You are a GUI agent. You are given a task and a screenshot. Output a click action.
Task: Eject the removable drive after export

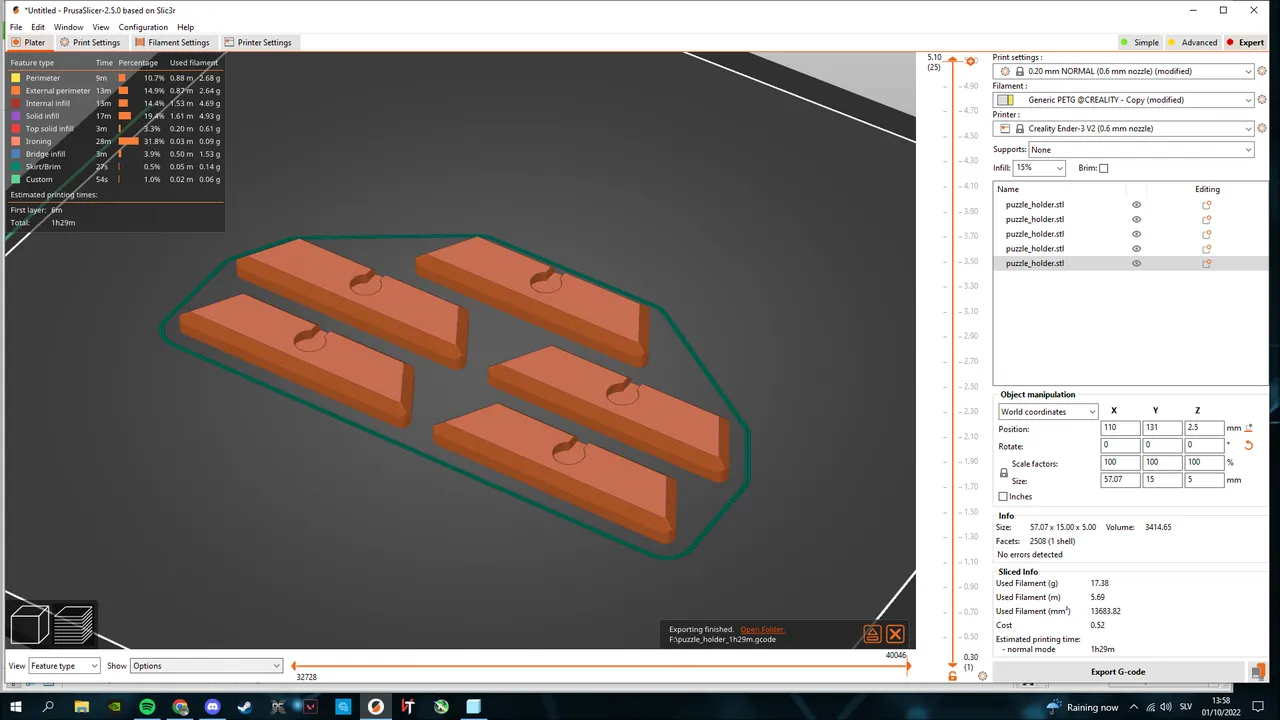tap(872, 634)
